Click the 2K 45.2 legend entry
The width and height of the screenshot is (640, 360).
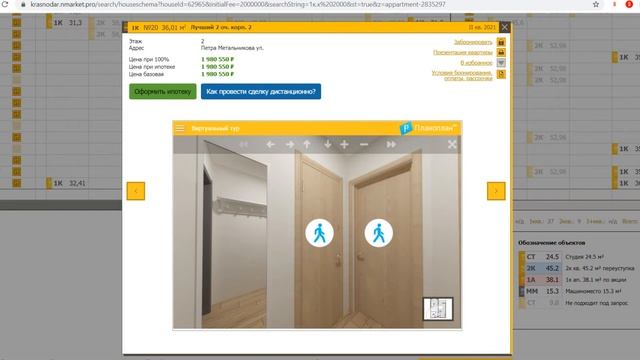pos(540,268)
